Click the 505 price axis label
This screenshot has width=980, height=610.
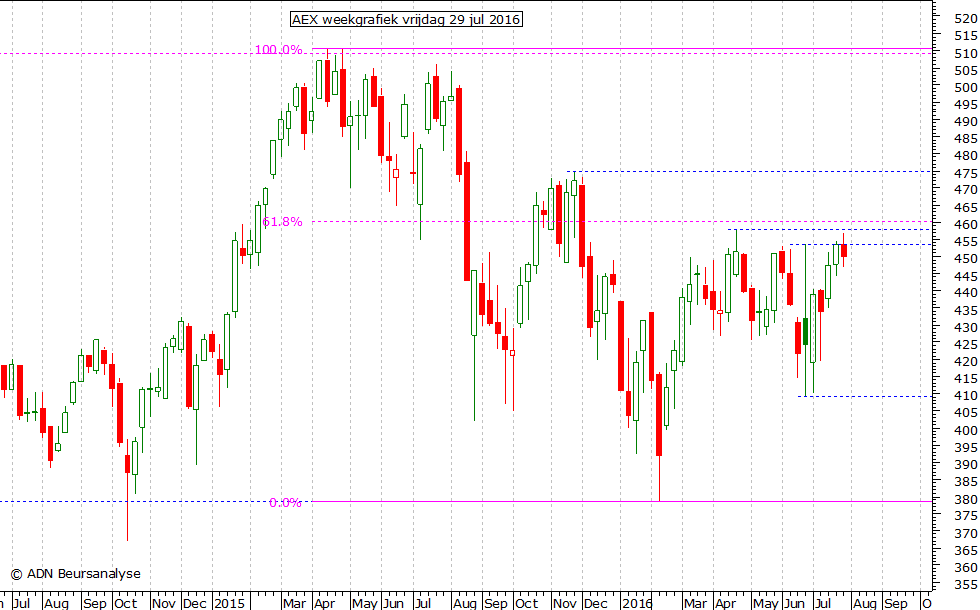tap(966, 71)
